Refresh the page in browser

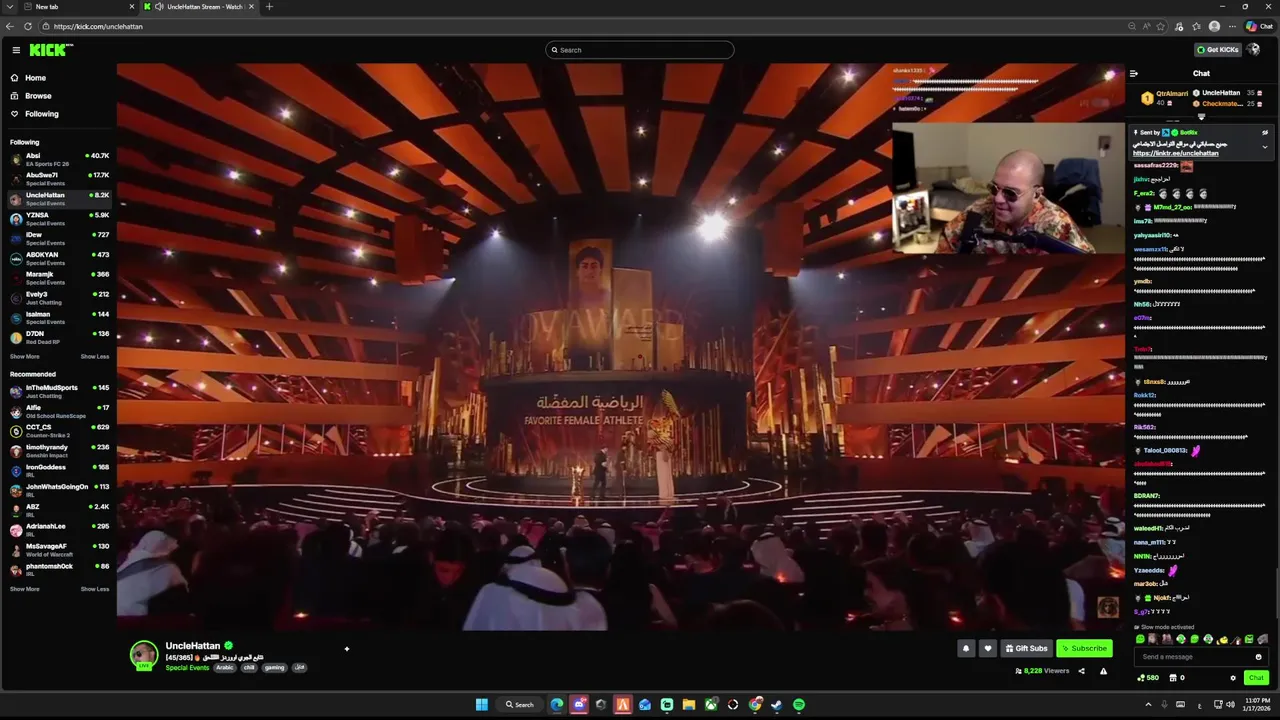click(28, 26)
